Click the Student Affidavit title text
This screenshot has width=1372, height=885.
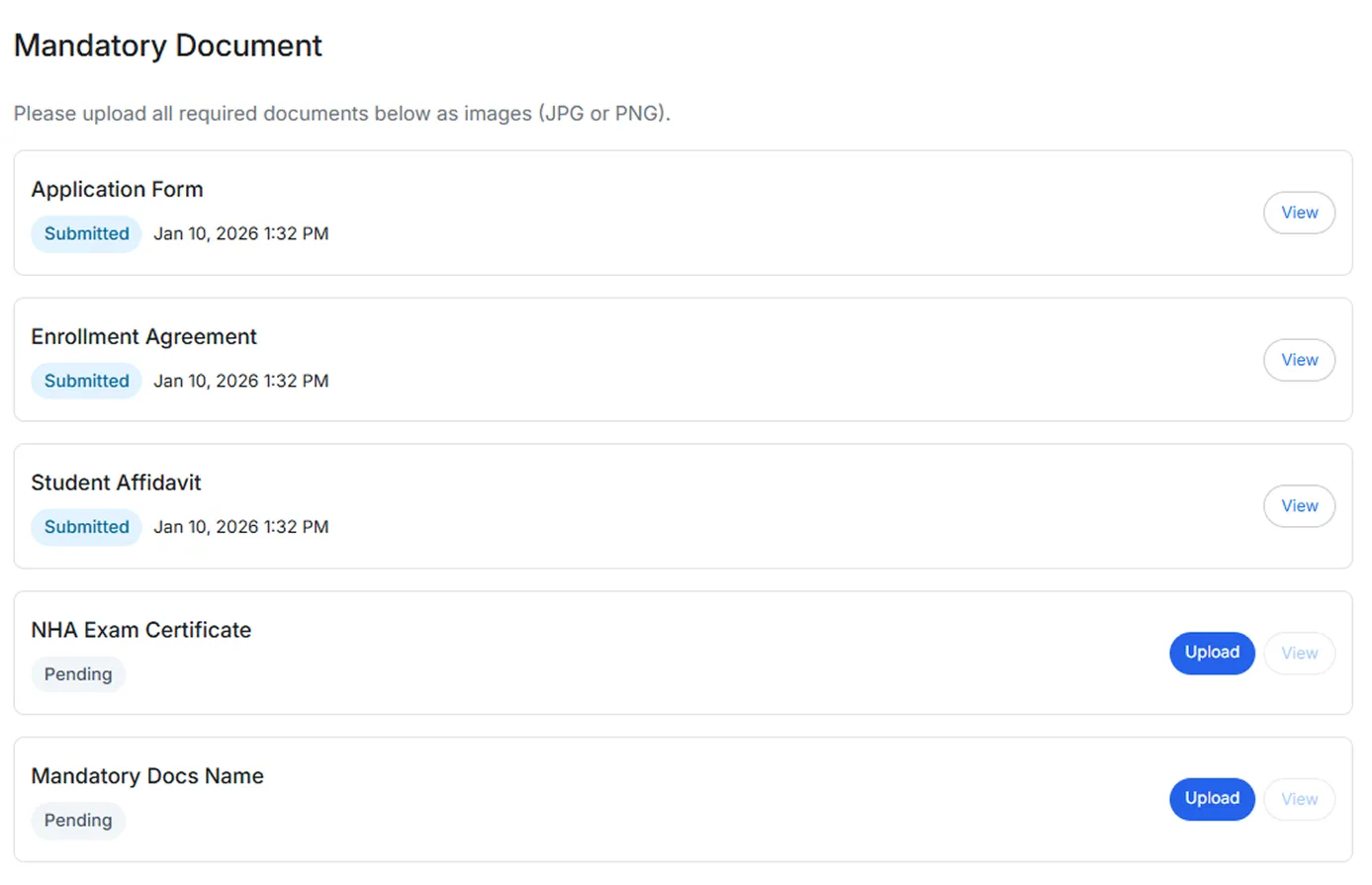(x=116, y=483)
